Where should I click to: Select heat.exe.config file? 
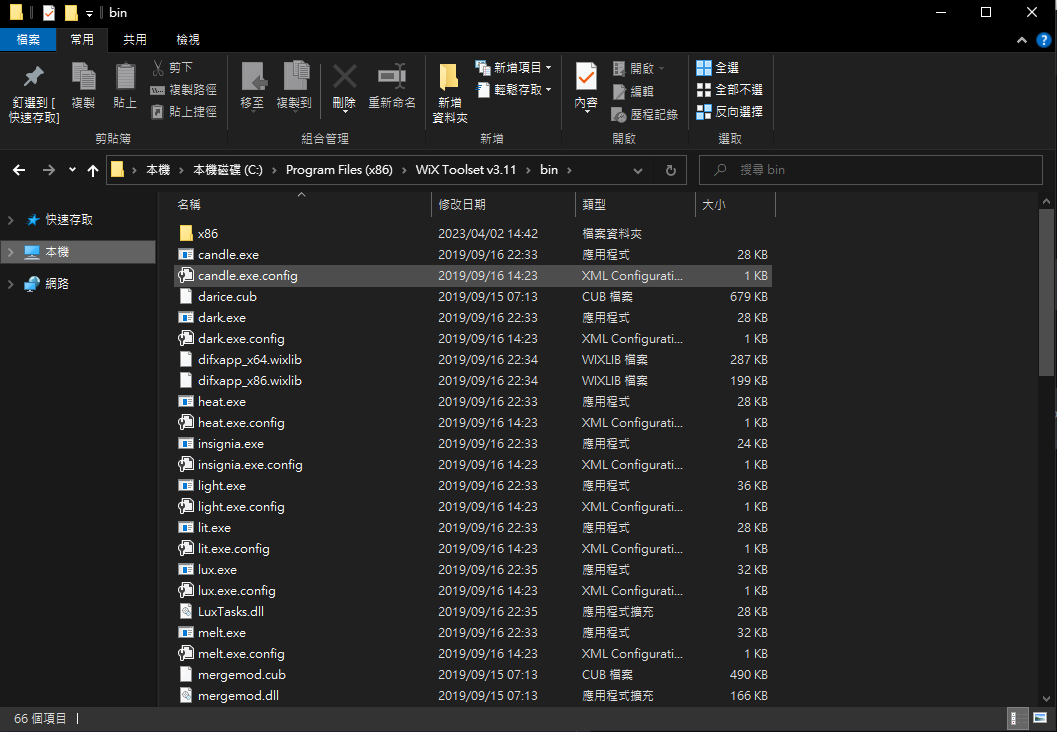pyautogui.click(x=472, y=423)
